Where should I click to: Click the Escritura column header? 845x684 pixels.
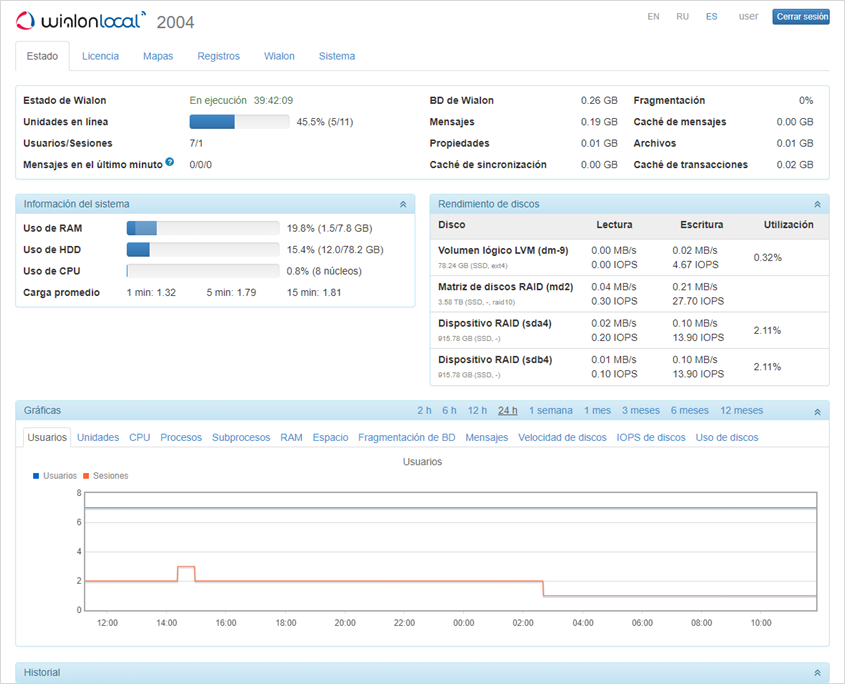pos(702,225)
